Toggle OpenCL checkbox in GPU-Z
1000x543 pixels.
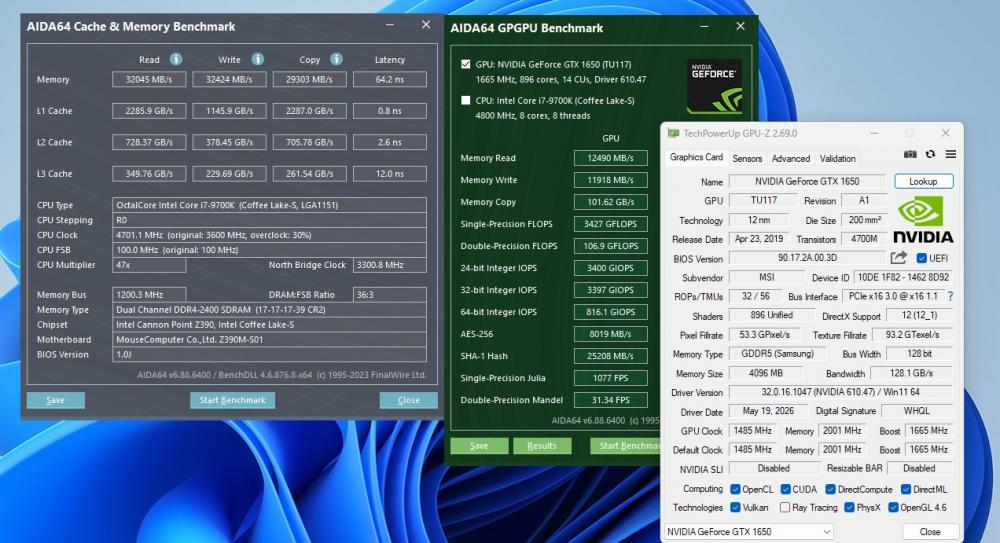(735, 489)
